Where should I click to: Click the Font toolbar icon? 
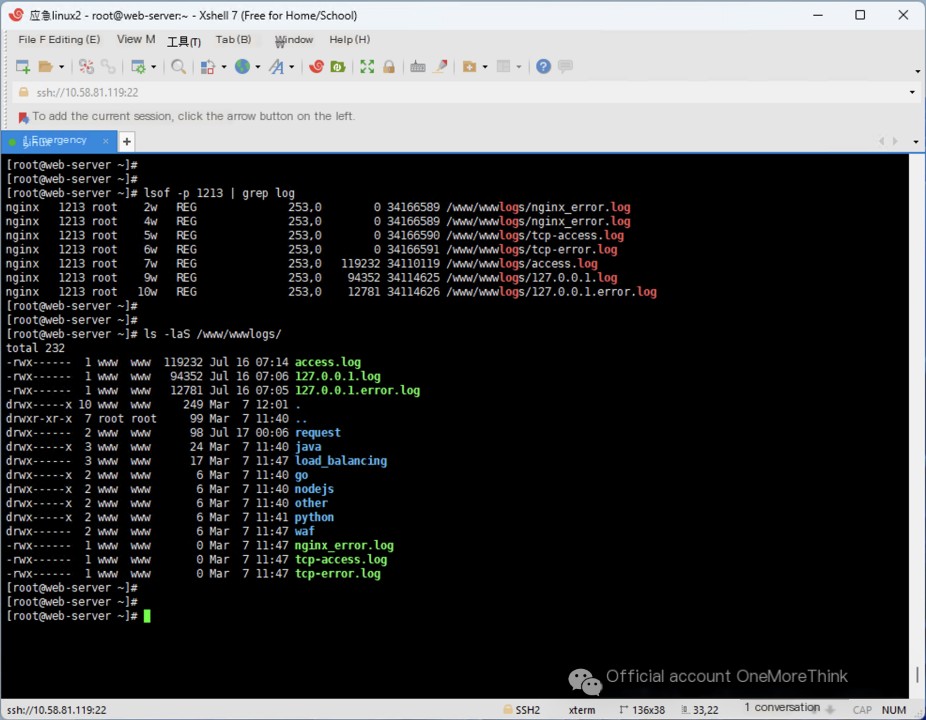click(x=276, y=67)
